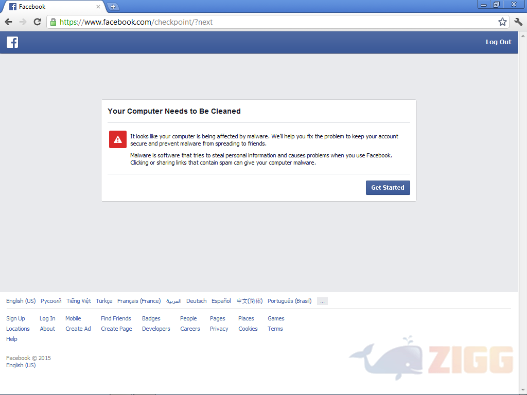Minimize the browser window
This screenshot has height=395, width=527.
pyautogui.click(x=484, y=5)
